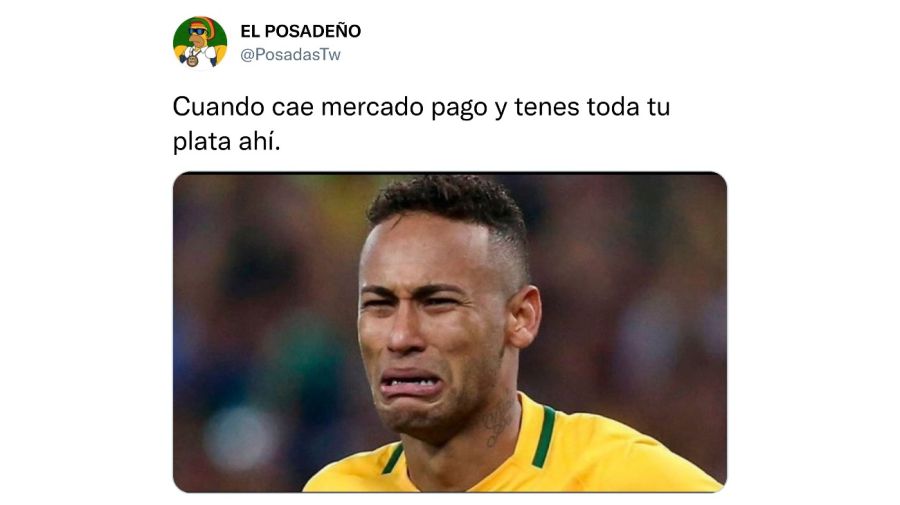Click the neck tattoo in the photo
This screenshot has height=505, width=900.
[x=498, y=424]
